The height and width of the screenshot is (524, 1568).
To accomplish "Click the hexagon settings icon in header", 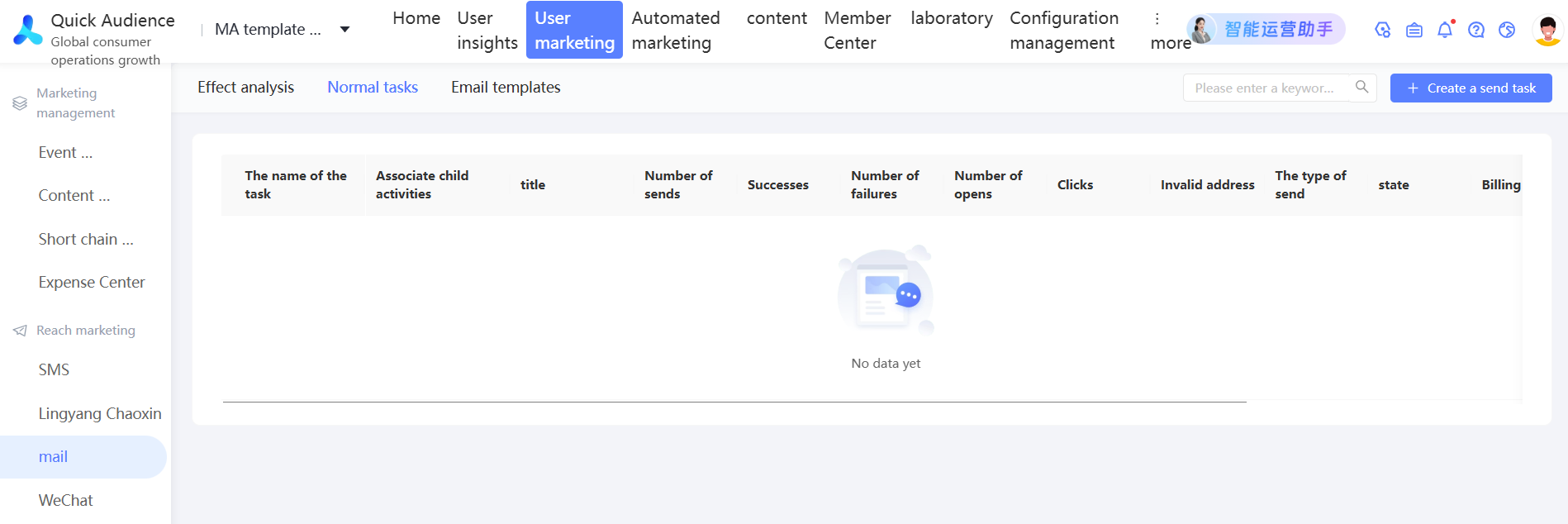I will [x=1382, y=30].
